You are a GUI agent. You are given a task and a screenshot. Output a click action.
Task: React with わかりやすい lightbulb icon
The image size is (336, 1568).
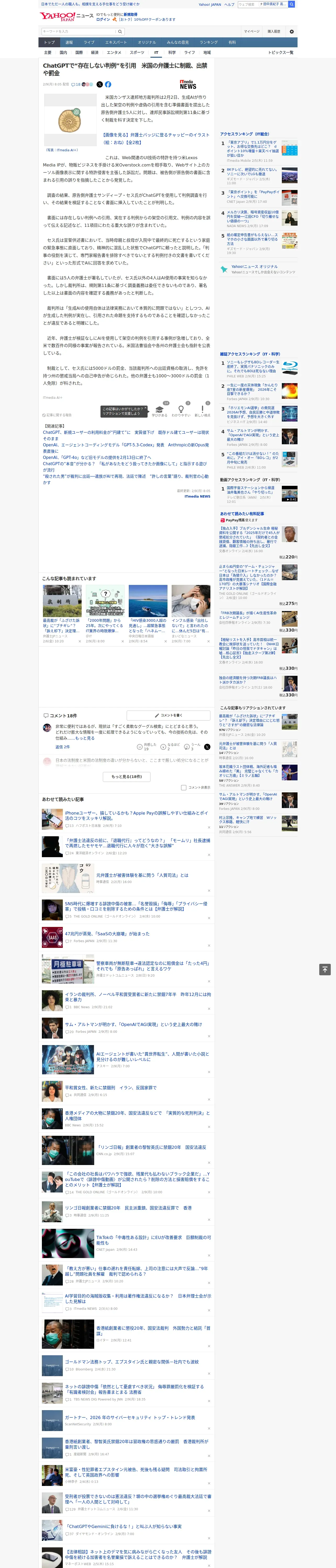[181, 410]
